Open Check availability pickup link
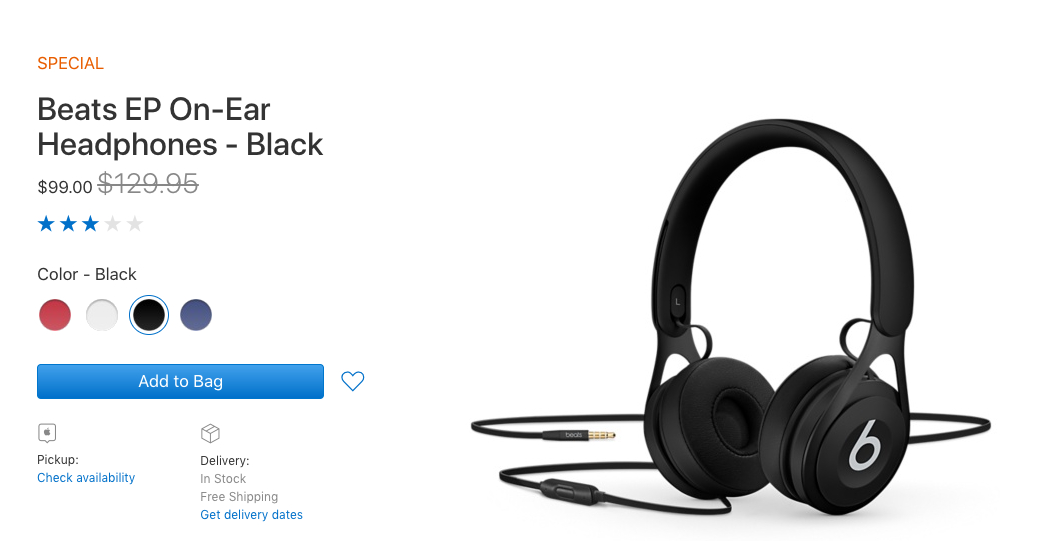Viewport: 1058px width, 541px height. (x=86, y=478)
